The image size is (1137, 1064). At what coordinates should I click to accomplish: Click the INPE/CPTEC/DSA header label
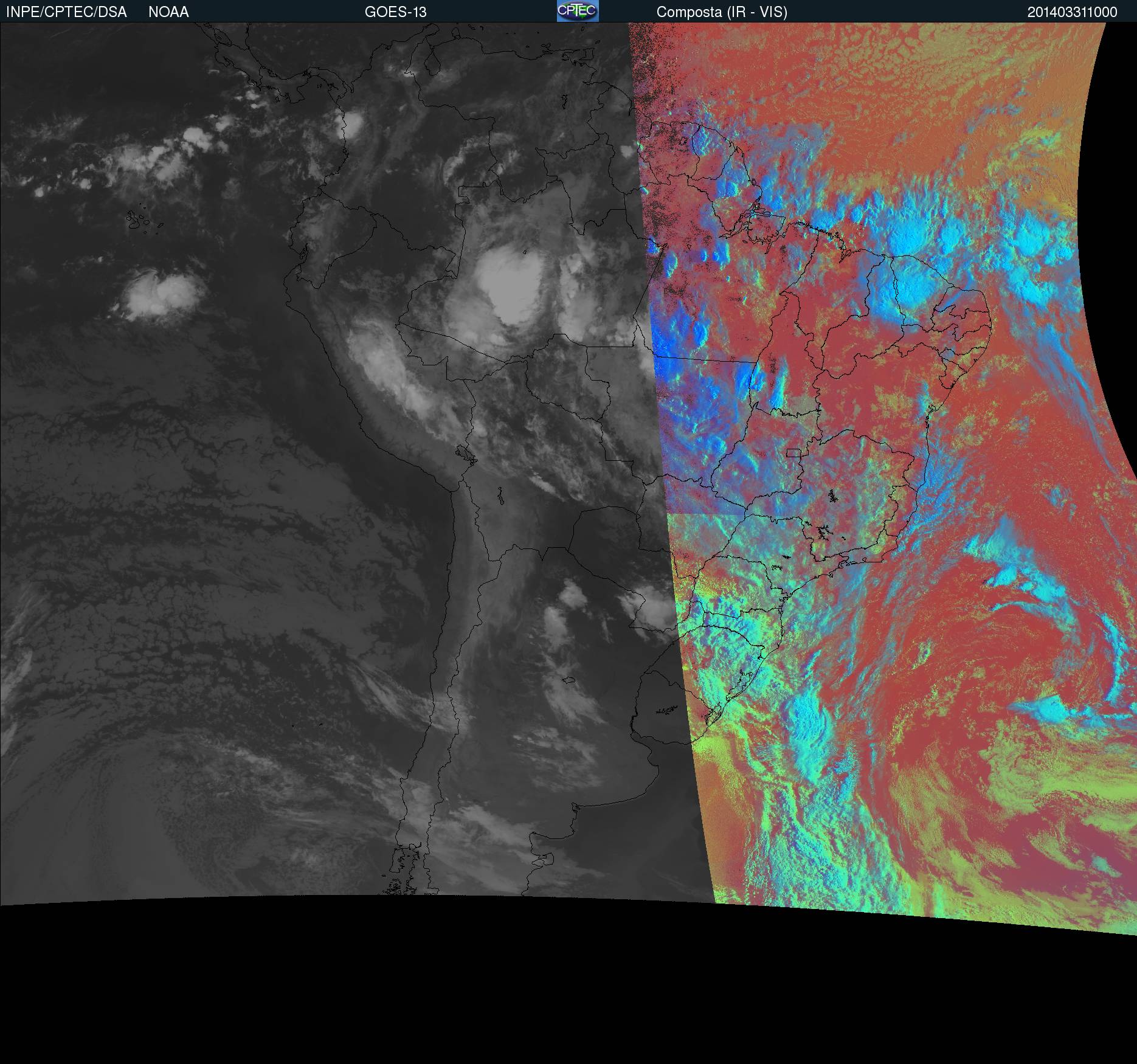pos(66,12)
